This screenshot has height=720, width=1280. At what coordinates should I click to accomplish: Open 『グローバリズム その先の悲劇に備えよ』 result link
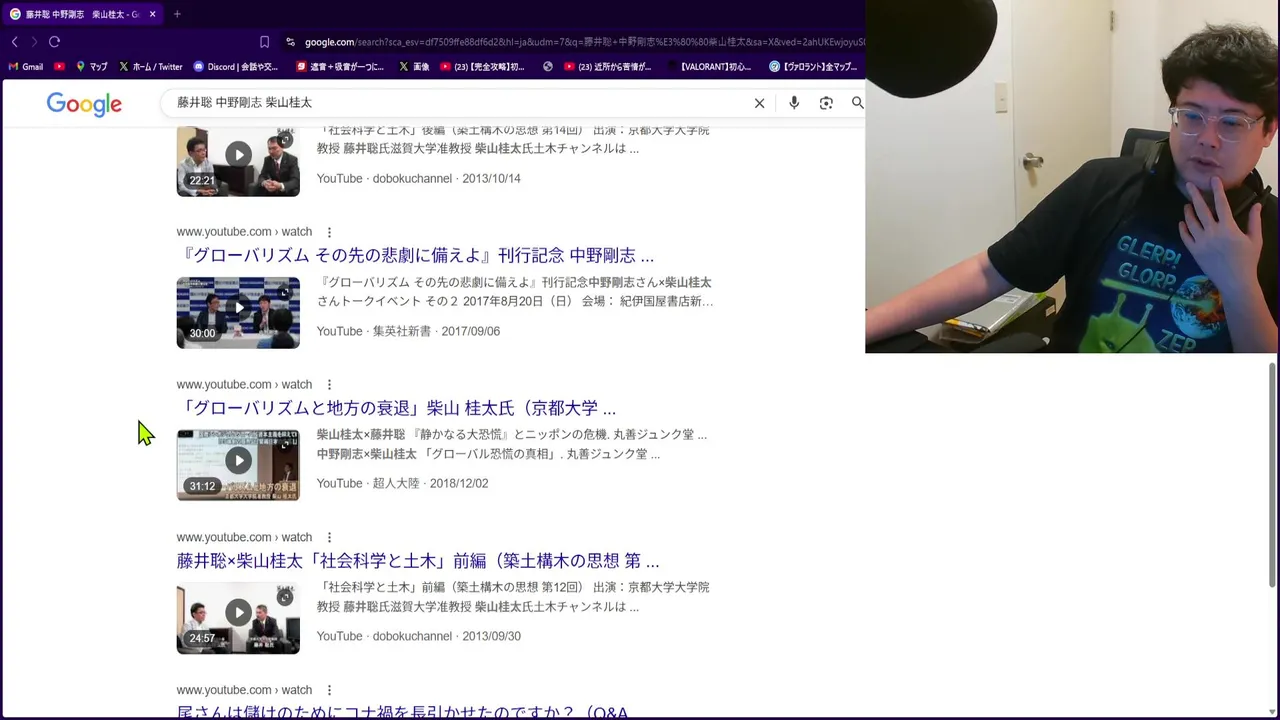415,255
